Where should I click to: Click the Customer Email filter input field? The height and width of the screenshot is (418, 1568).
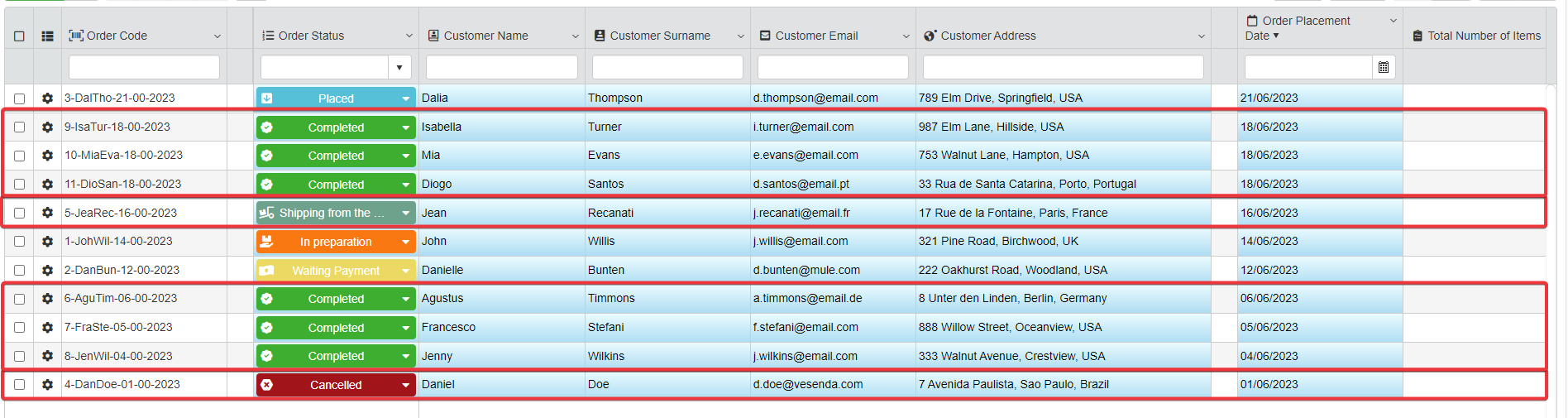coord(832,68)
